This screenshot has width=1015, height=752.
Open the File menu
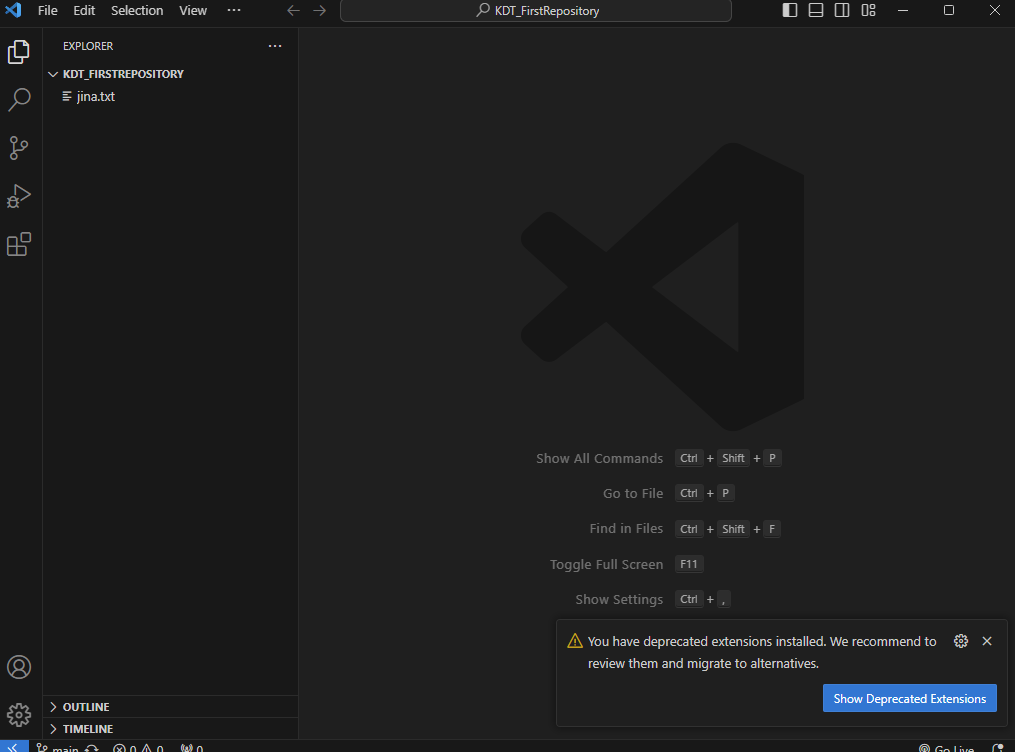pyautogui.click(x=47, y=10)
